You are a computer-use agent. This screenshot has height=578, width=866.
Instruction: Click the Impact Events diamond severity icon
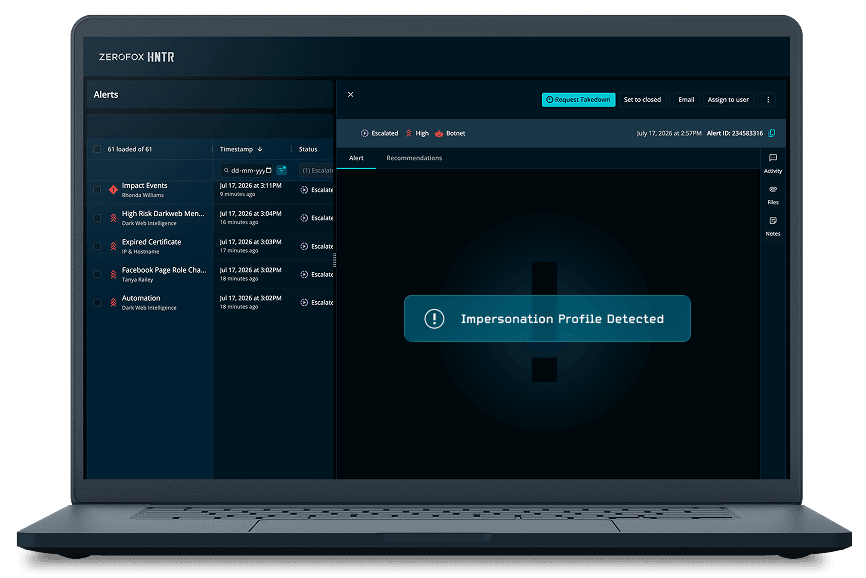pos(113,190)
